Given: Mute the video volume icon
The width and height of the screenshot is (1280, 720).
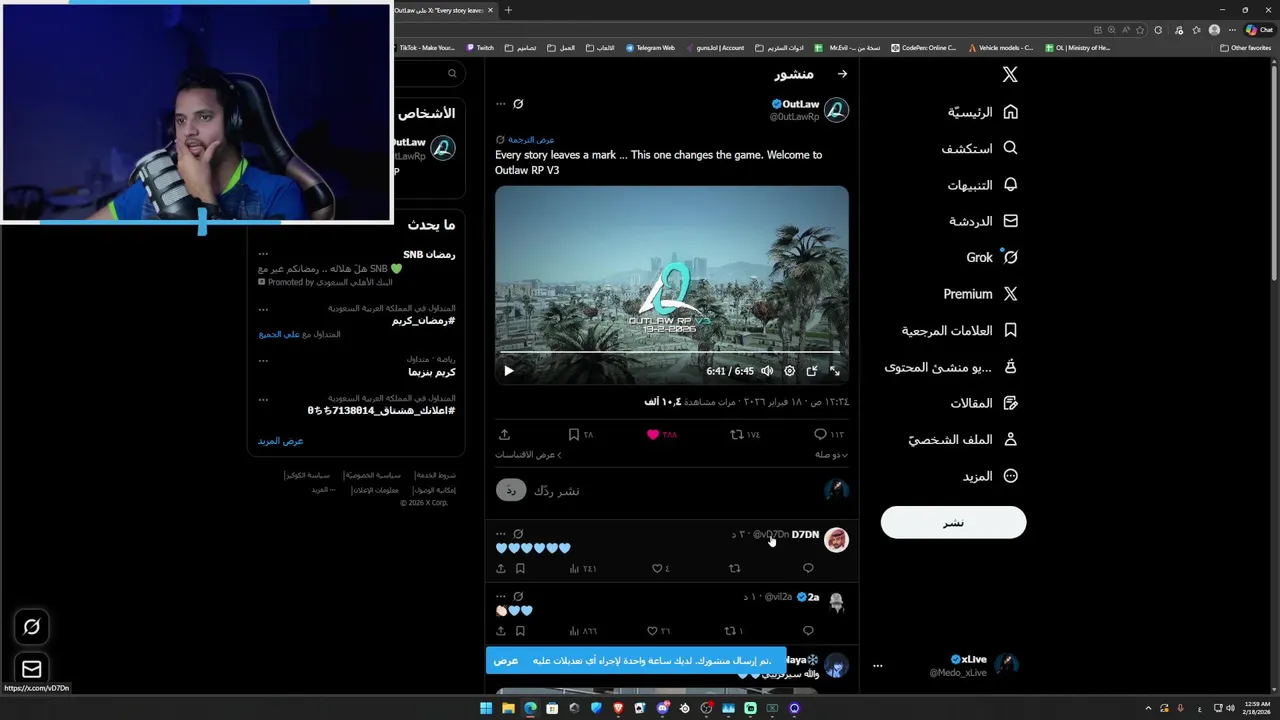Looking at the screenshot, I should pos(767,371).
